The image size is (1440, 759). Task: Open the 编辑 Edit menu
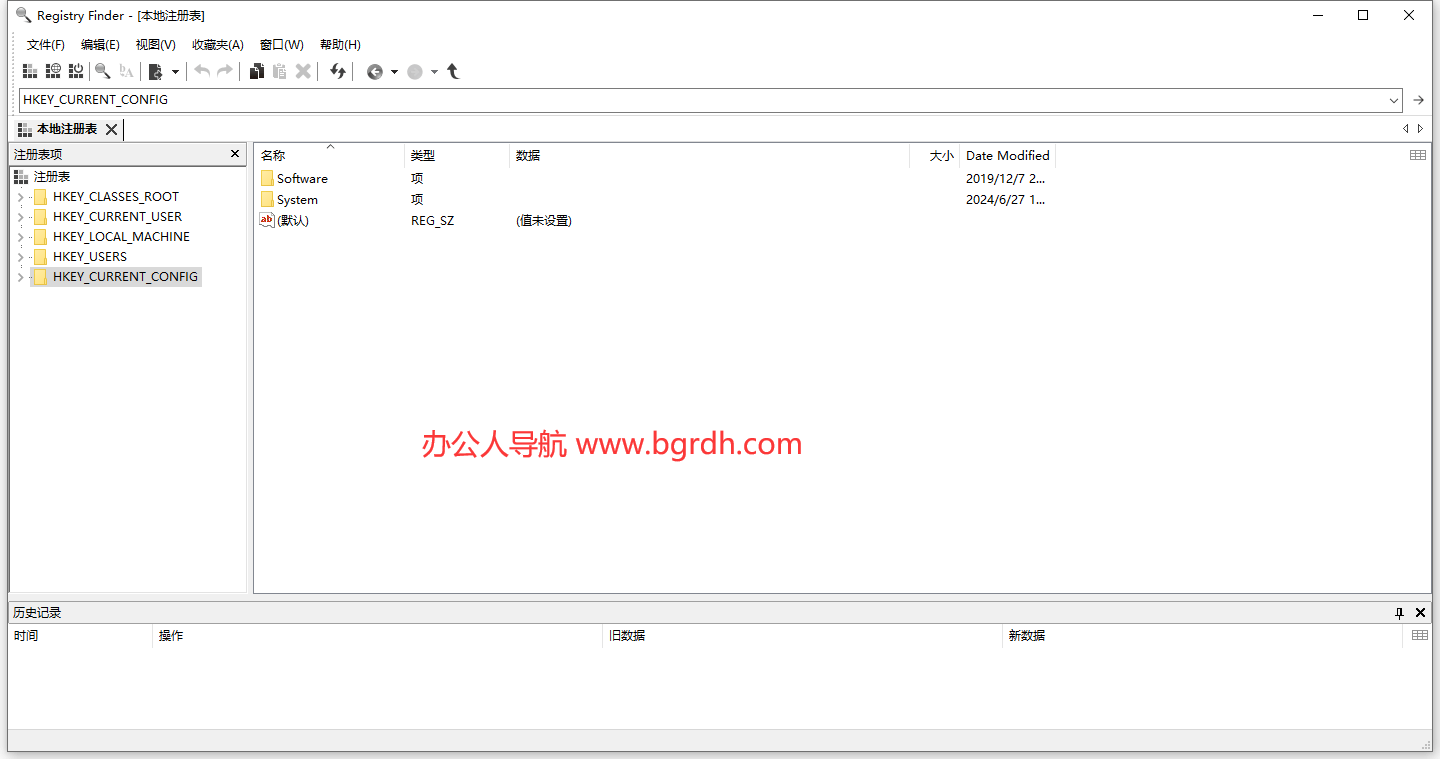(99, 44)
